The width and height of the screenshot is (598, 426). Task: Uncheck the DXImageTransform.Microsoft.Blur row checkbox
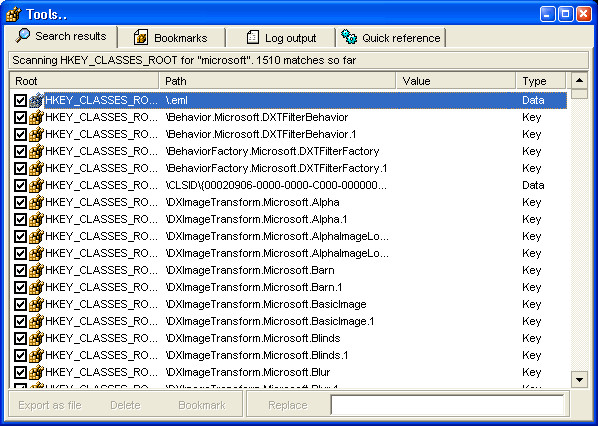[x=20, y=373]
